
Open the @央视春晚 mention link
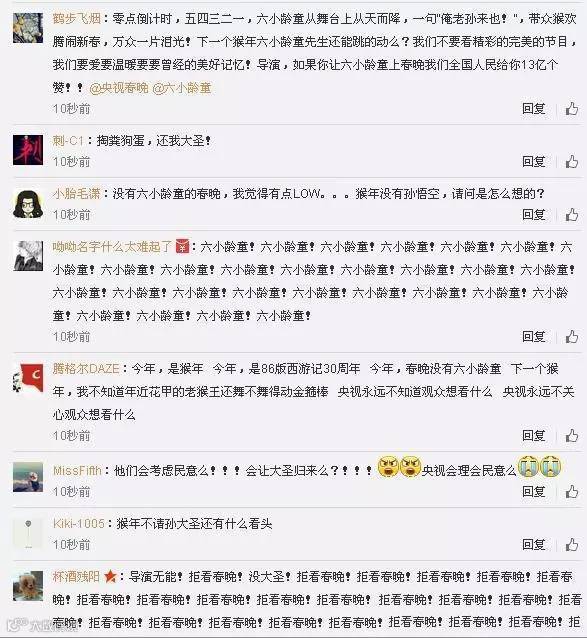[x=119, y=87]
